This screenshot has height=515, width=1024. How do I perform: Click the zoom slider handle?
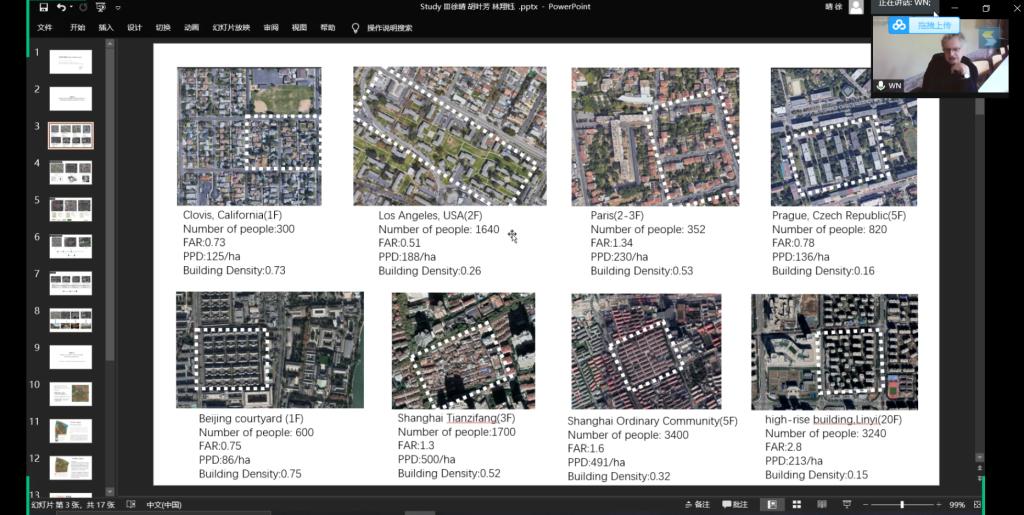pos(902,504)
